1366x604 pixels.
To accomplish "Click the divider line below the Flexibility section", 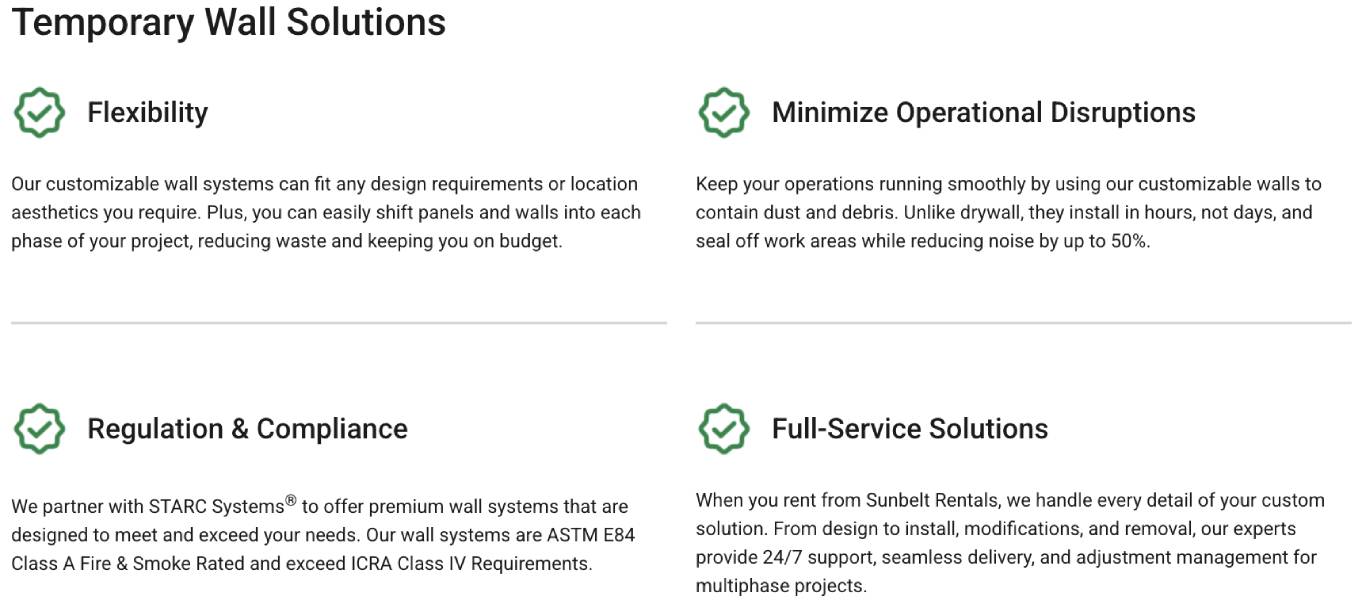I will pos(339,323).
